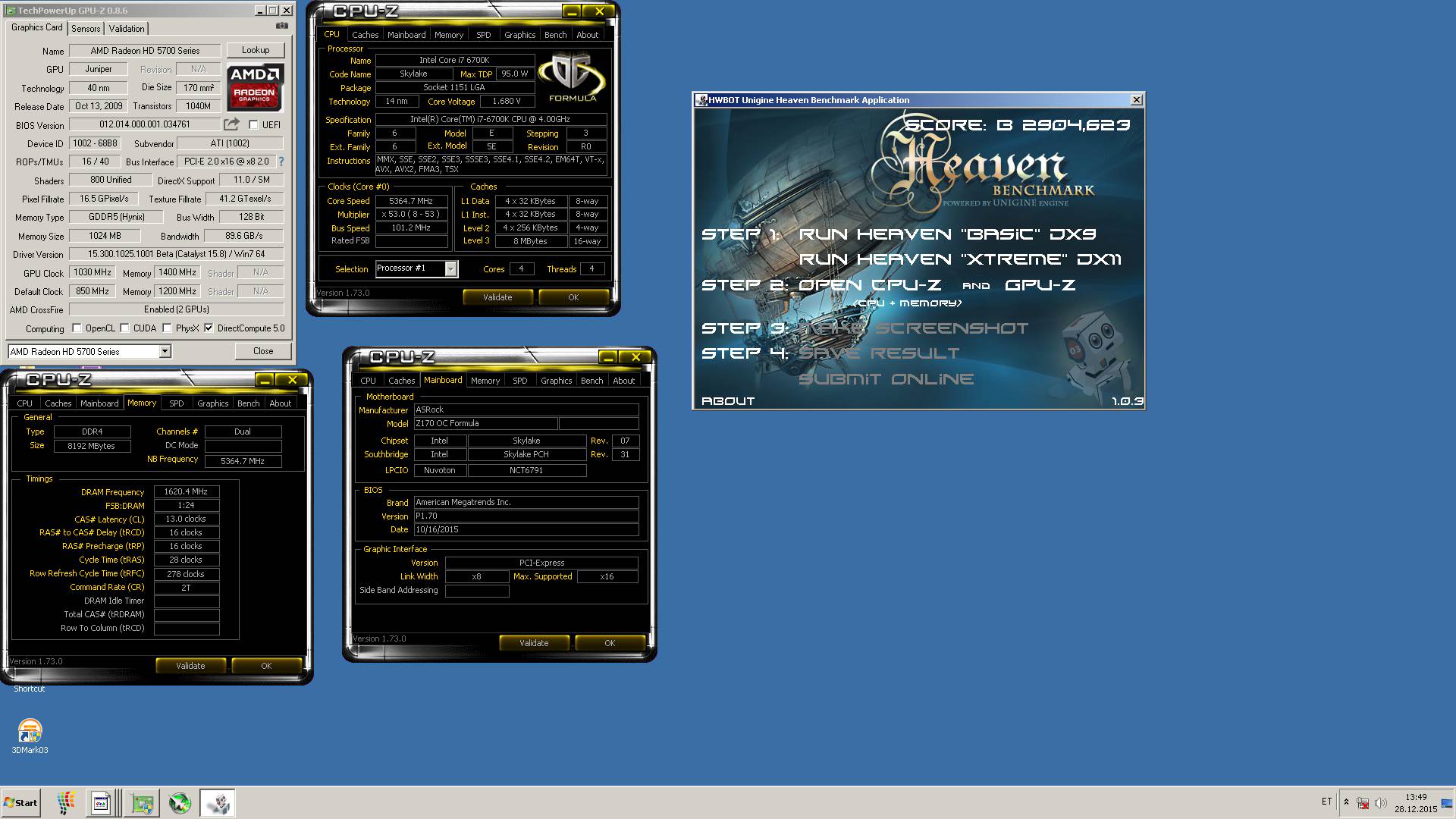Click the LPCIO NCT6791 value
This screenshot has height=819, width=1456.
(x=527, y=470)
